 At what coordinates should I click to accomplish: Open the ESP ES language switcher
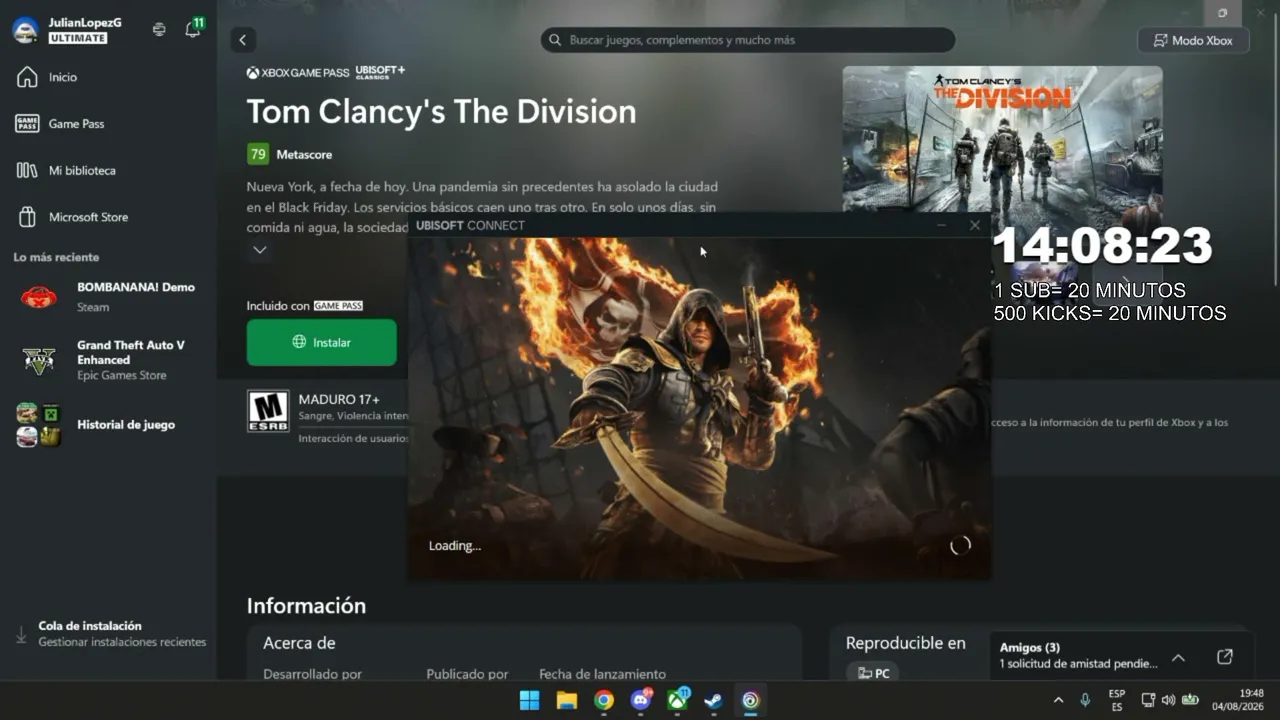point(1117,700)
